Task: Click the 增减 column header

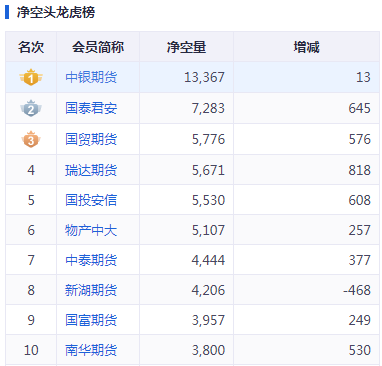Action: (306, 47)
